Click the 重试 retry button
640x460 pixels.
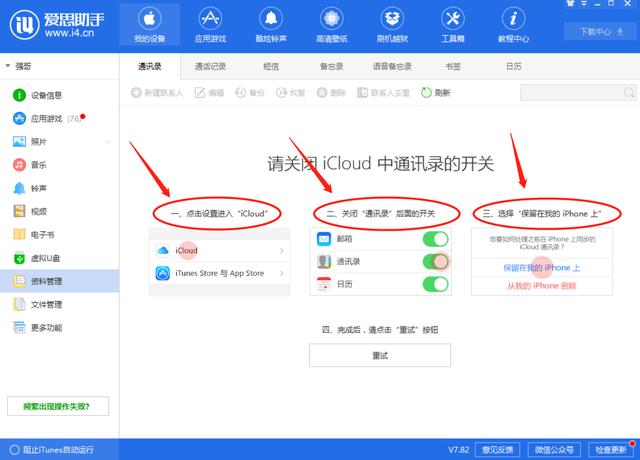380,355
